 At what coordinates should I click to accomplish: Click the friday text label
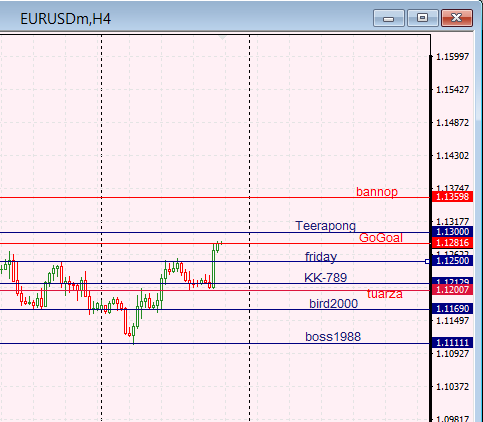[321, 257]
